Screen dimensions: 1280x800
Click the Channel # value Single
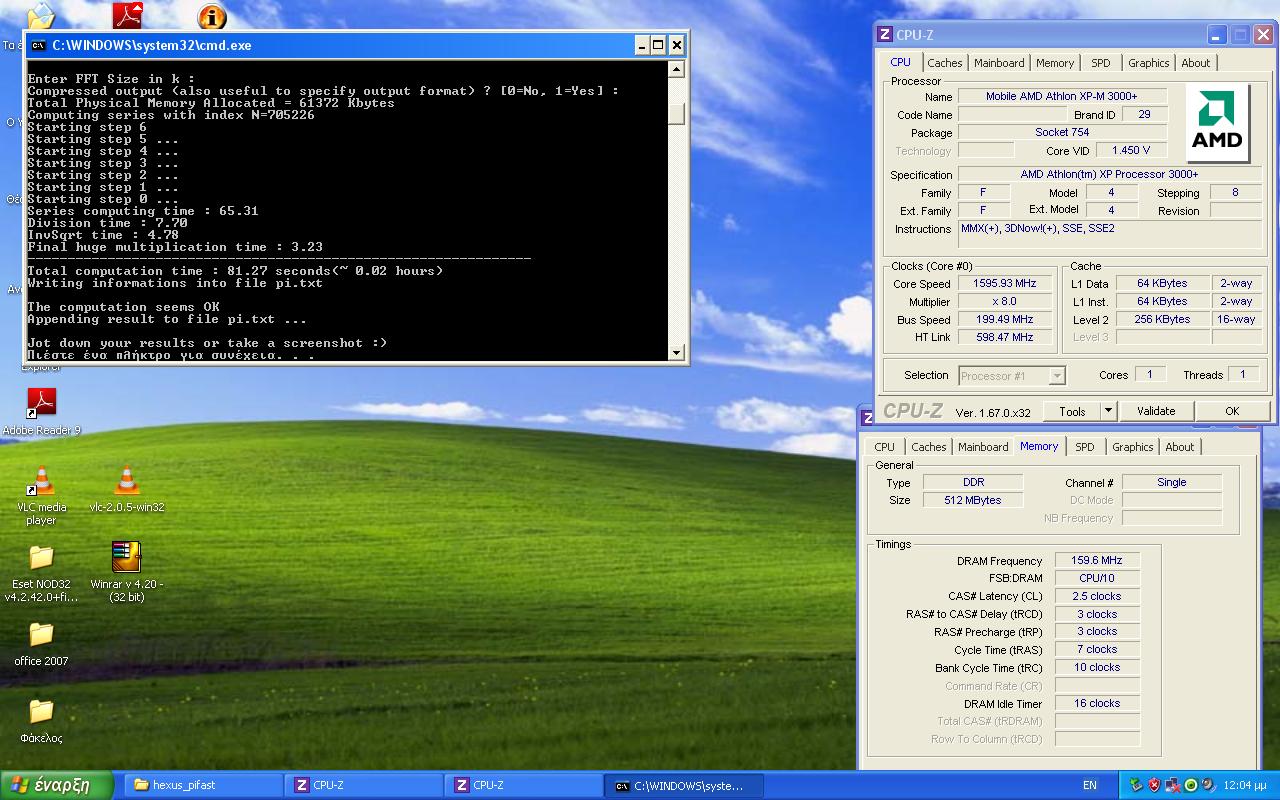click(1171, 482)
